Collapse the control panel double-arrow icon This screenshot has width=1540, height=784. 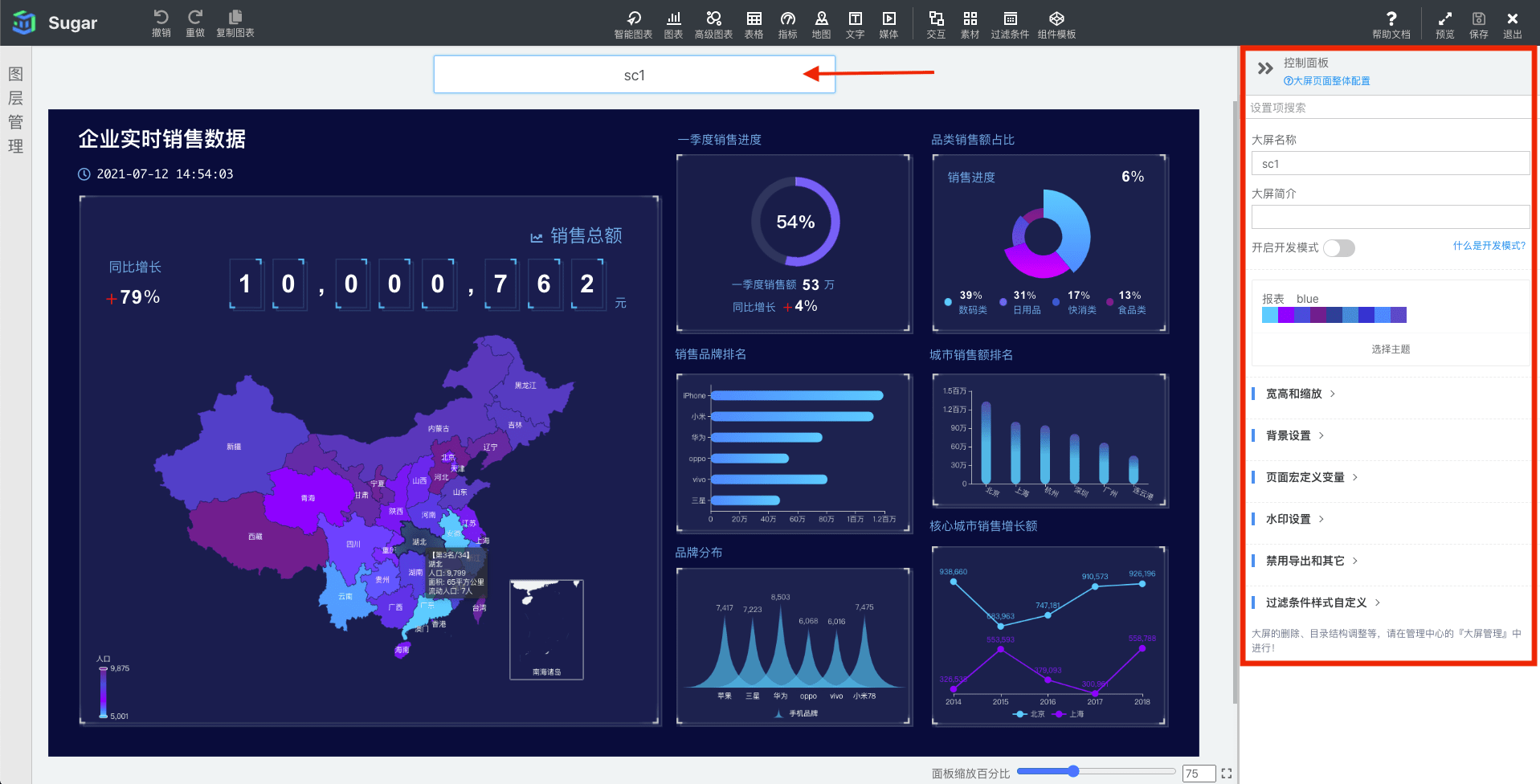click(1265, 69)
